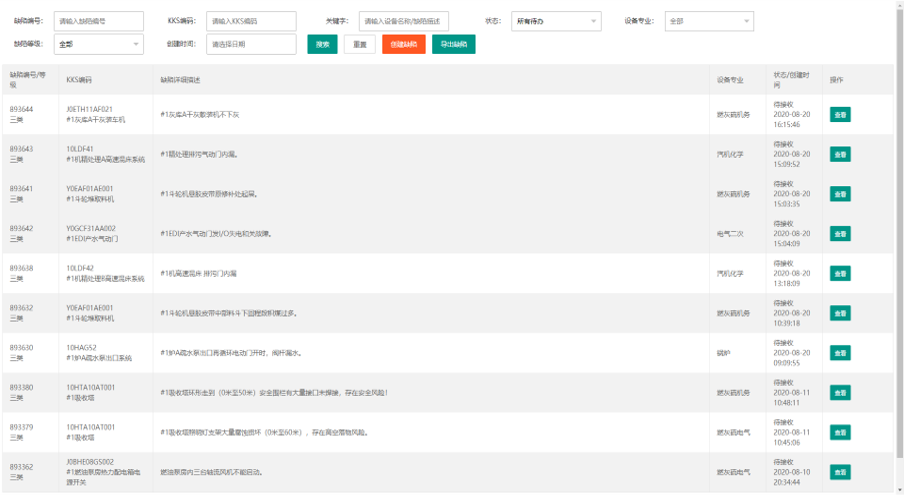Click the 关键字 keyword input field
The width and height of the screenshot is (904, 495).
[404, 21]
